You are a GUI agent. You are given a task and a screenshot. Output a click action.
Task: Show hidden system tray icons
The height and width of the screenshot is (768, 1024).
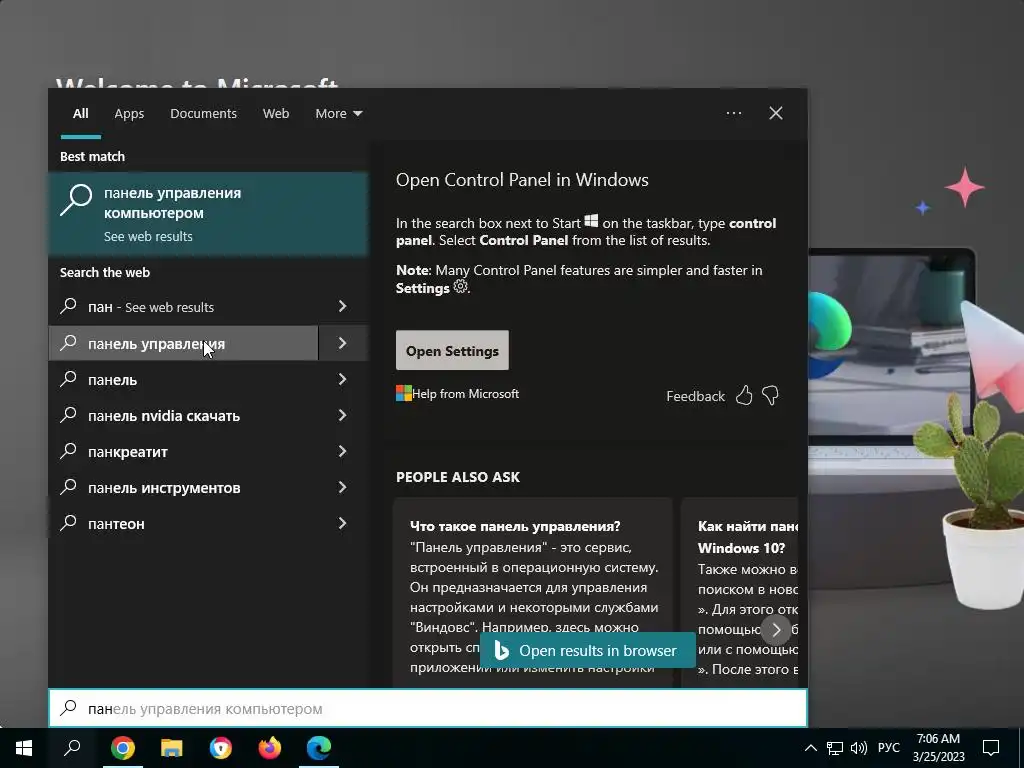pyautogui.click(x=810, y=748)
